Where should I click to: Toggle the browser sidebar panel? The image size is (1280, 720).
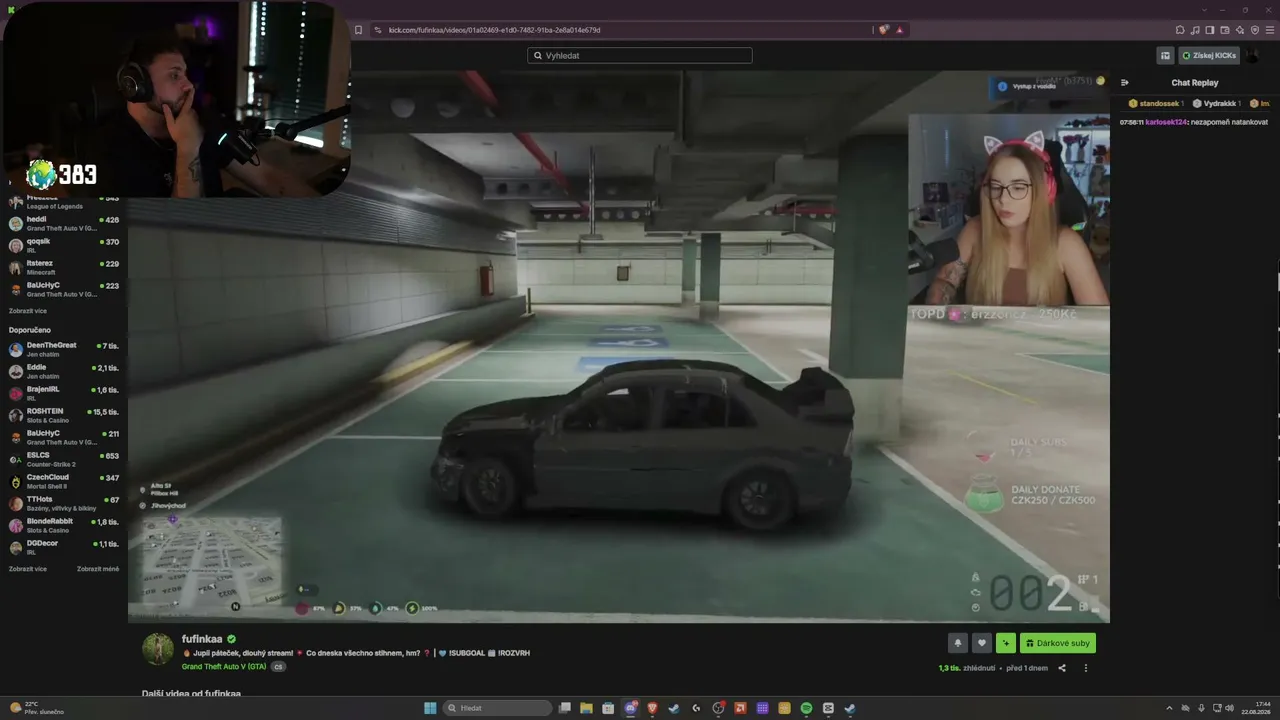tap(1210, 30)
